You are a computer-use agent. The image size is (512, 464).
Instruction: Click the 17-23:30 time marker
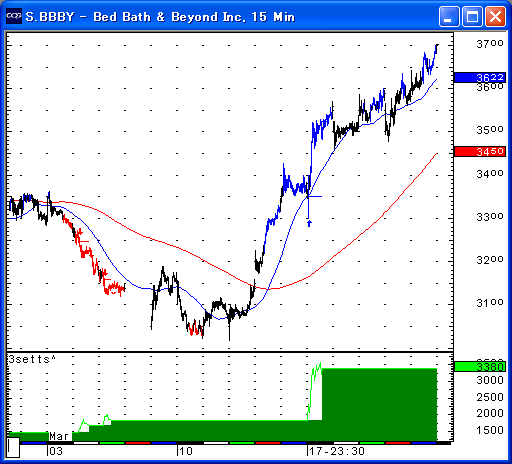tap(337, 451)
